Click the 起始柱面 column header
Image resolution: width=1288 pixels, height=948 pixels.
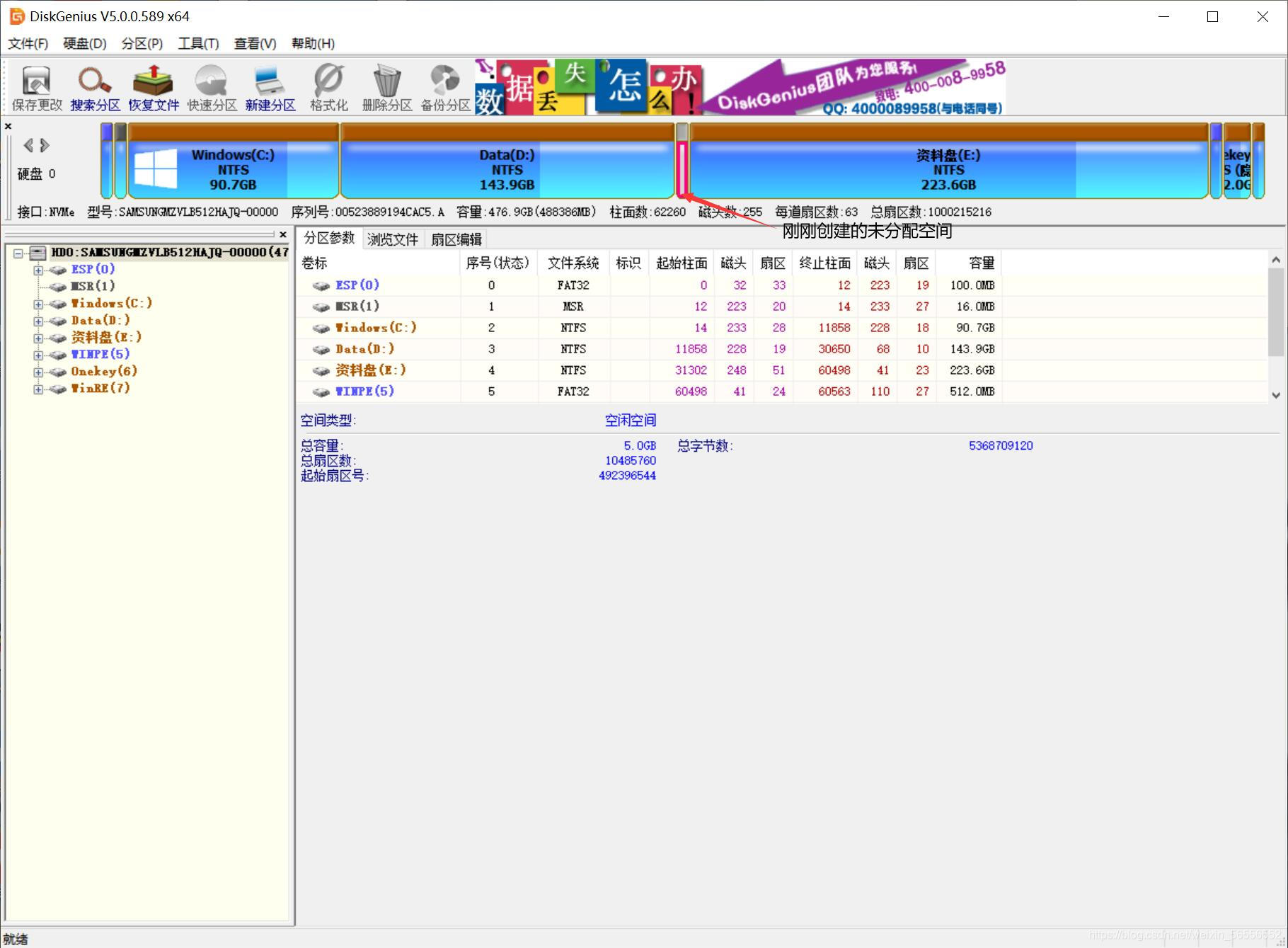[x=682, y=263]
